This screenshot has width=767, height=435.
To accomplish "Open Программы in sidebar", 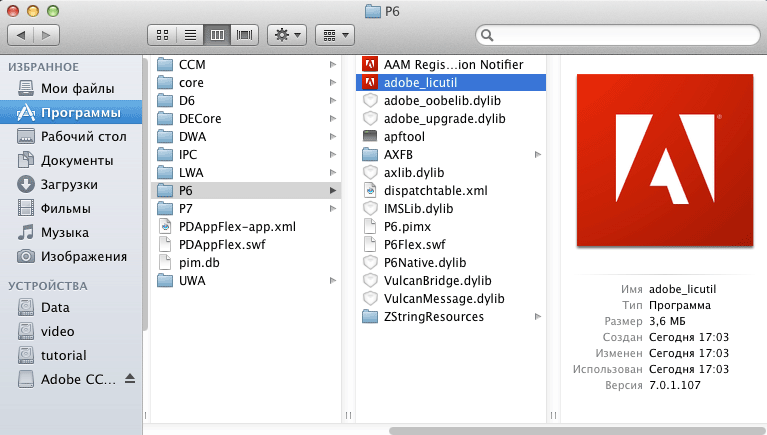I will (71, 113).
